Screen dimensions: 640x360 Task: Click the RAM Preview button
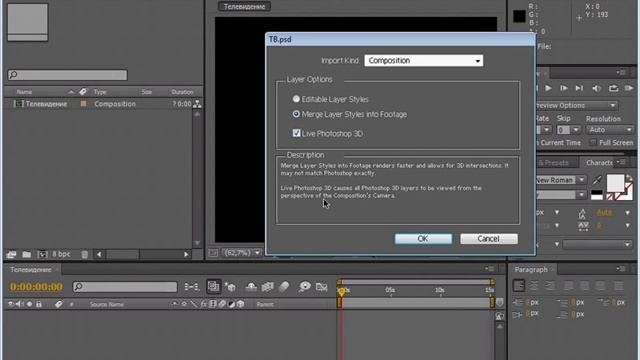(629, 88)
